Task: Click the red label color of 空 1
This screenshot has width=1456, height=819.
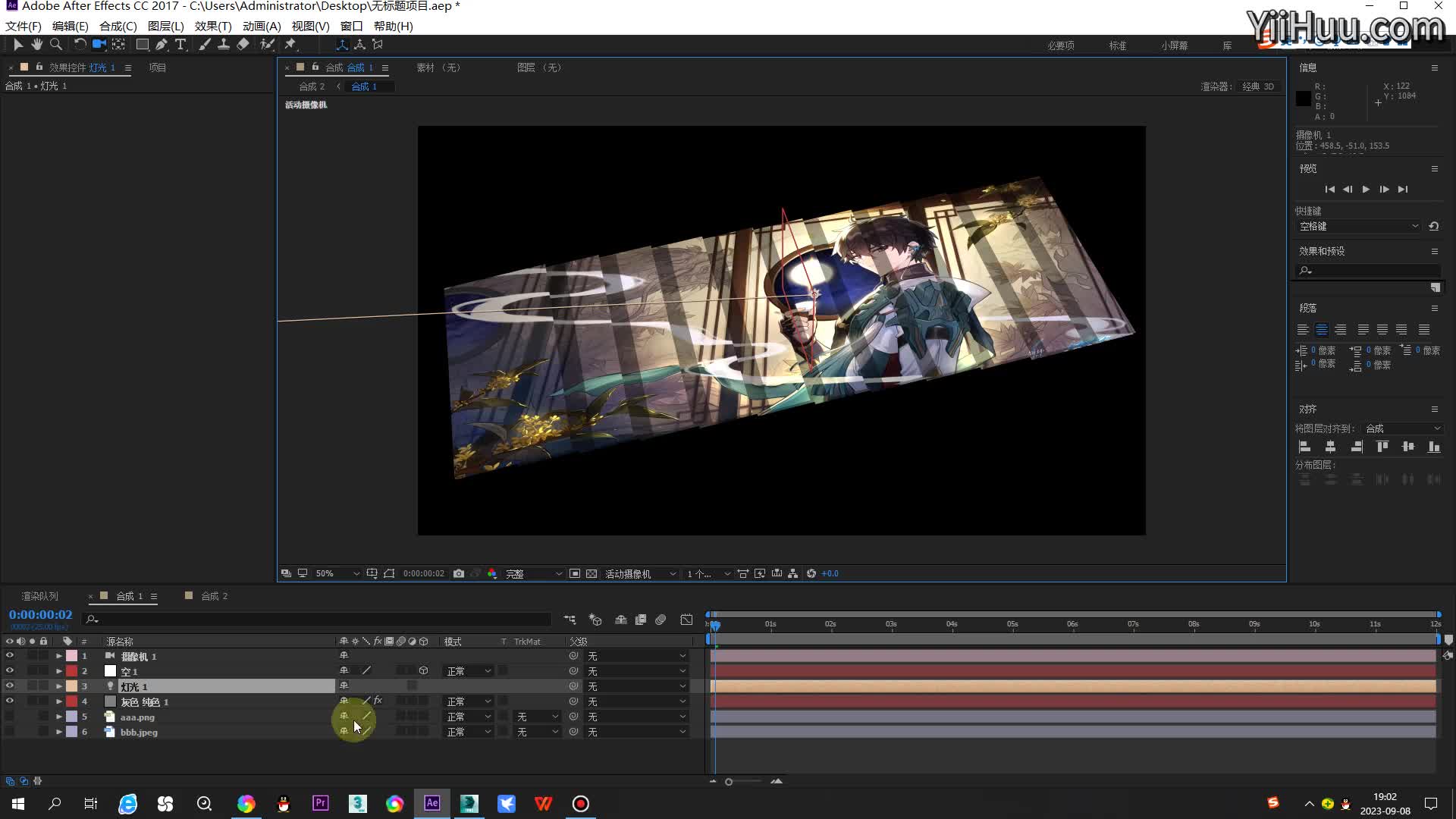Action: (71, 671)
